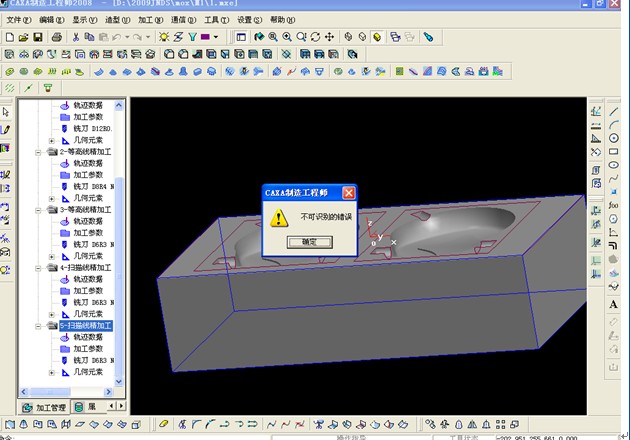Close the CAXA制造工程师 error dialog
Screen dimensions: 630x440
[x=349, y=193]
